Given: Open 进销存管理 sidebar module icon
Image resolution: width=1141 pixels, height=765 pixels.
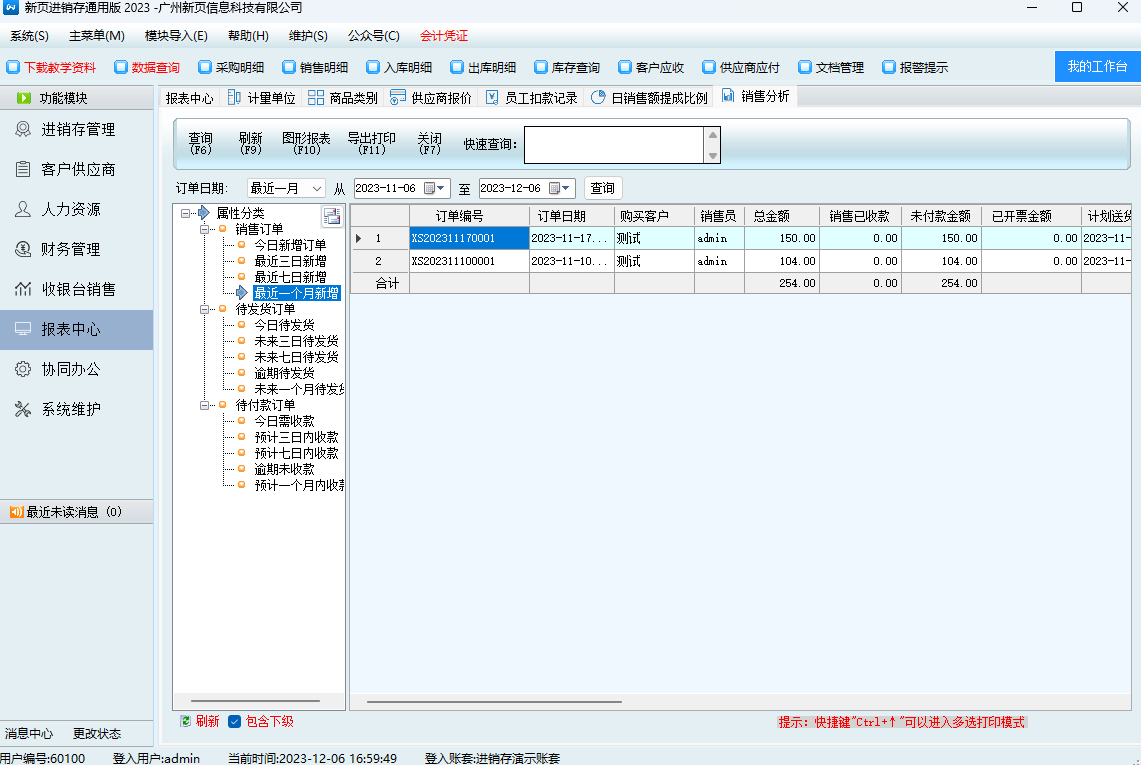Looking at the screenshot, I should click(x=23, y=130).
